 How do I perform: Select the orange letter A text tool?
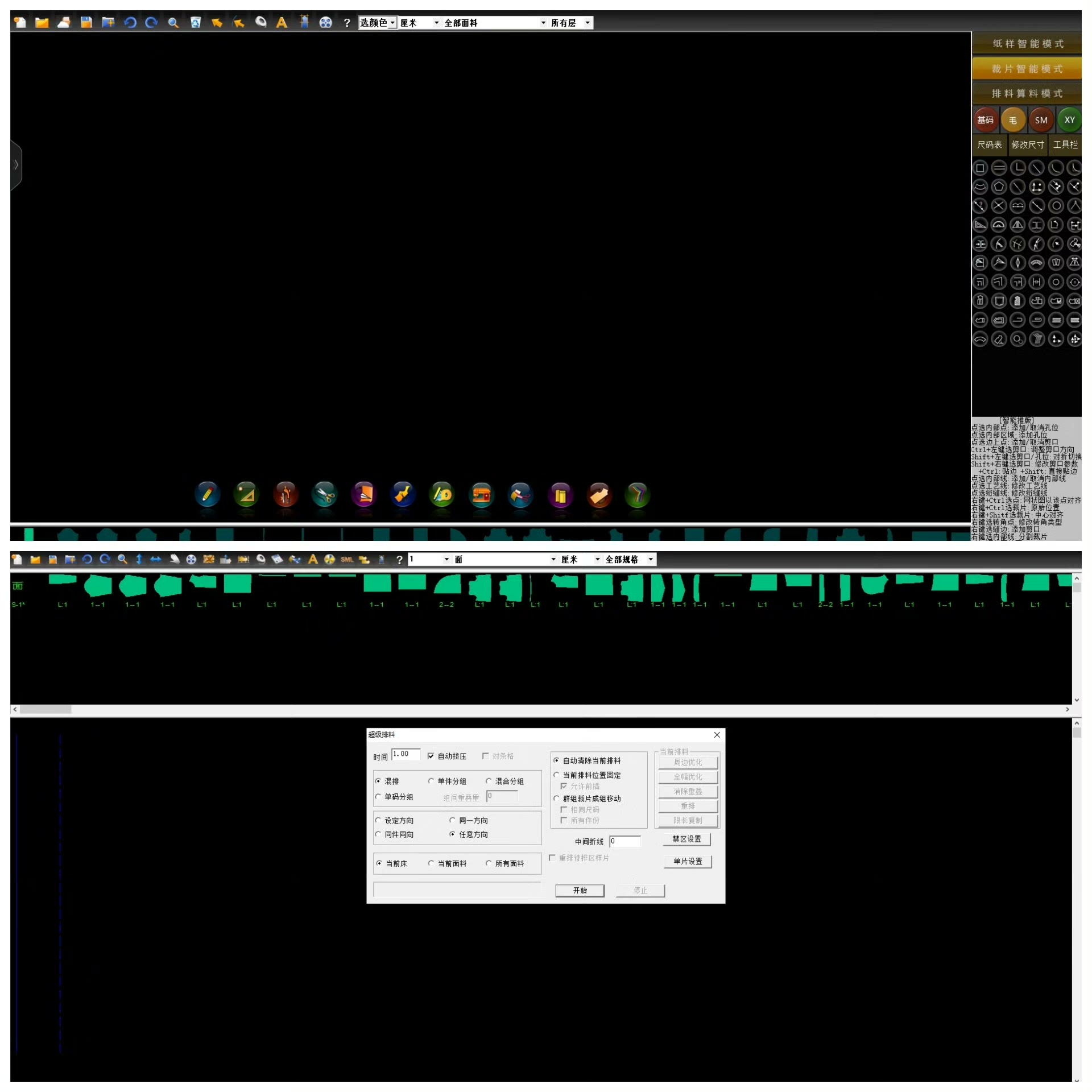pyautogui.click(x=282, y=23)
